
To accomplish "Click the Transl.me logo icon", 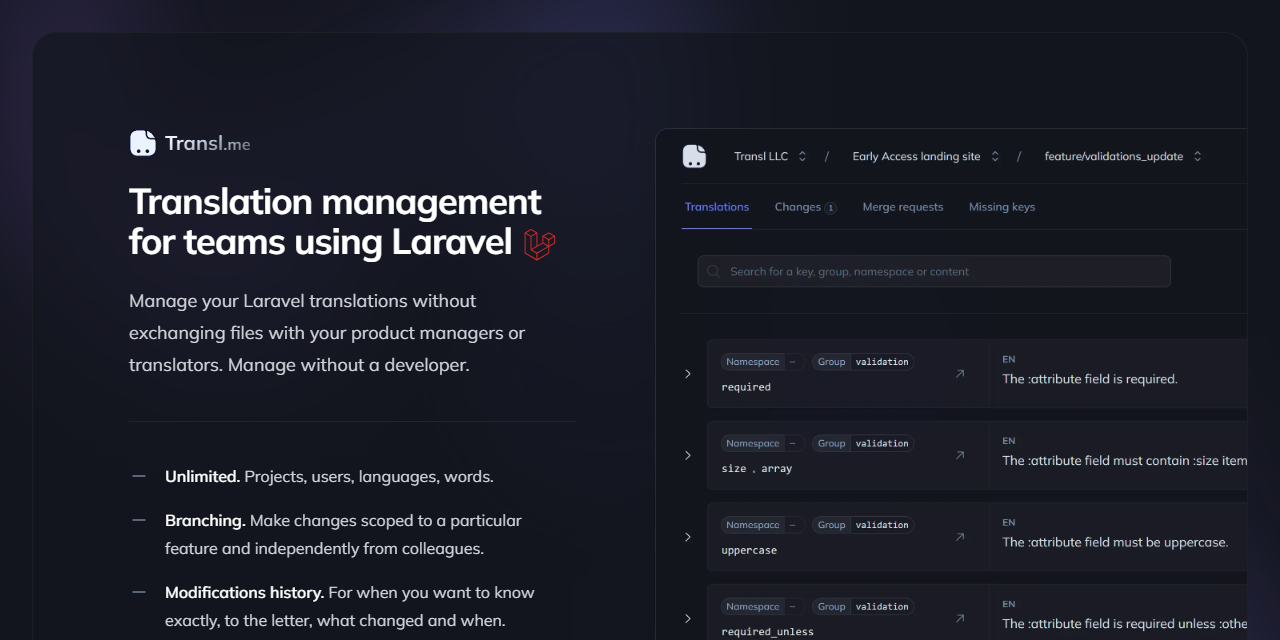I will (141, 142).
